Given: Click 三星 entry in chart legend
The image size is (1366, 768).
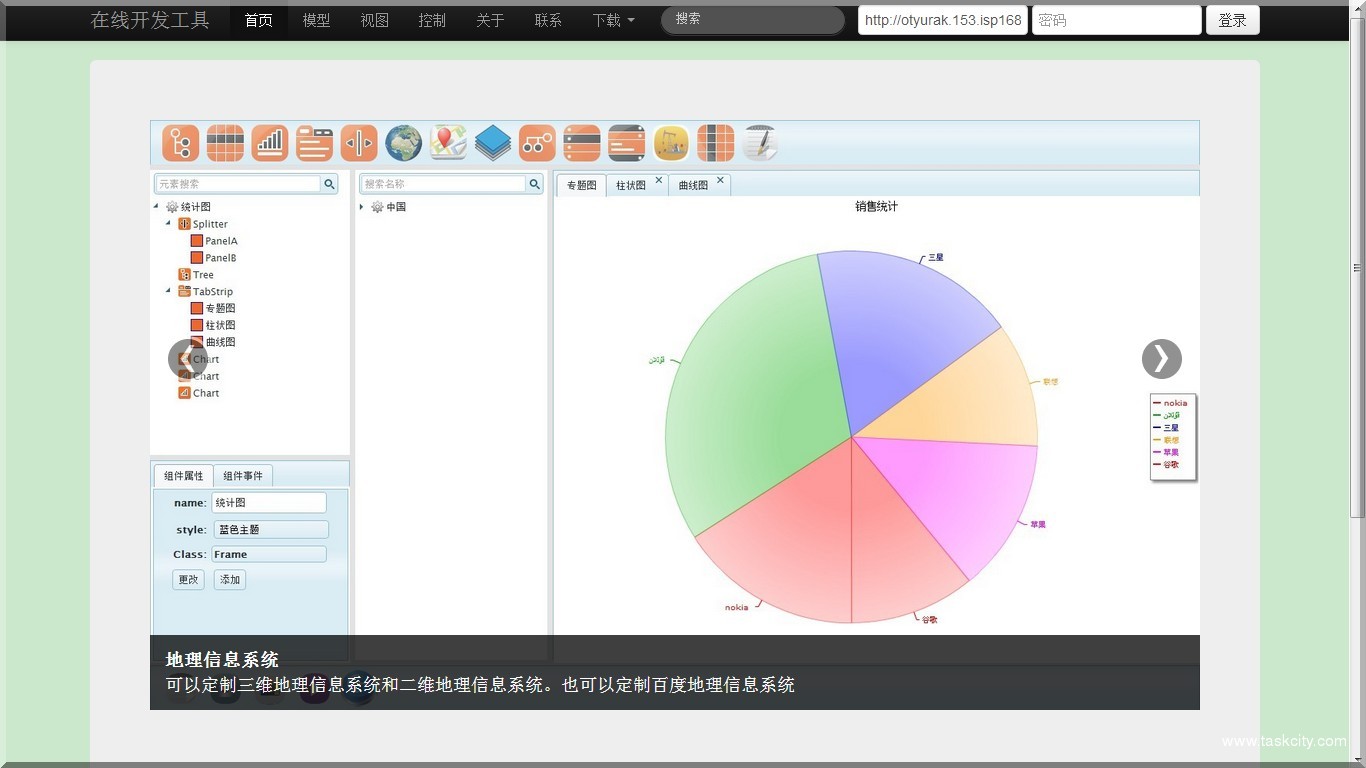Looking at the screenshot, I should click(x=1167, y=428).
